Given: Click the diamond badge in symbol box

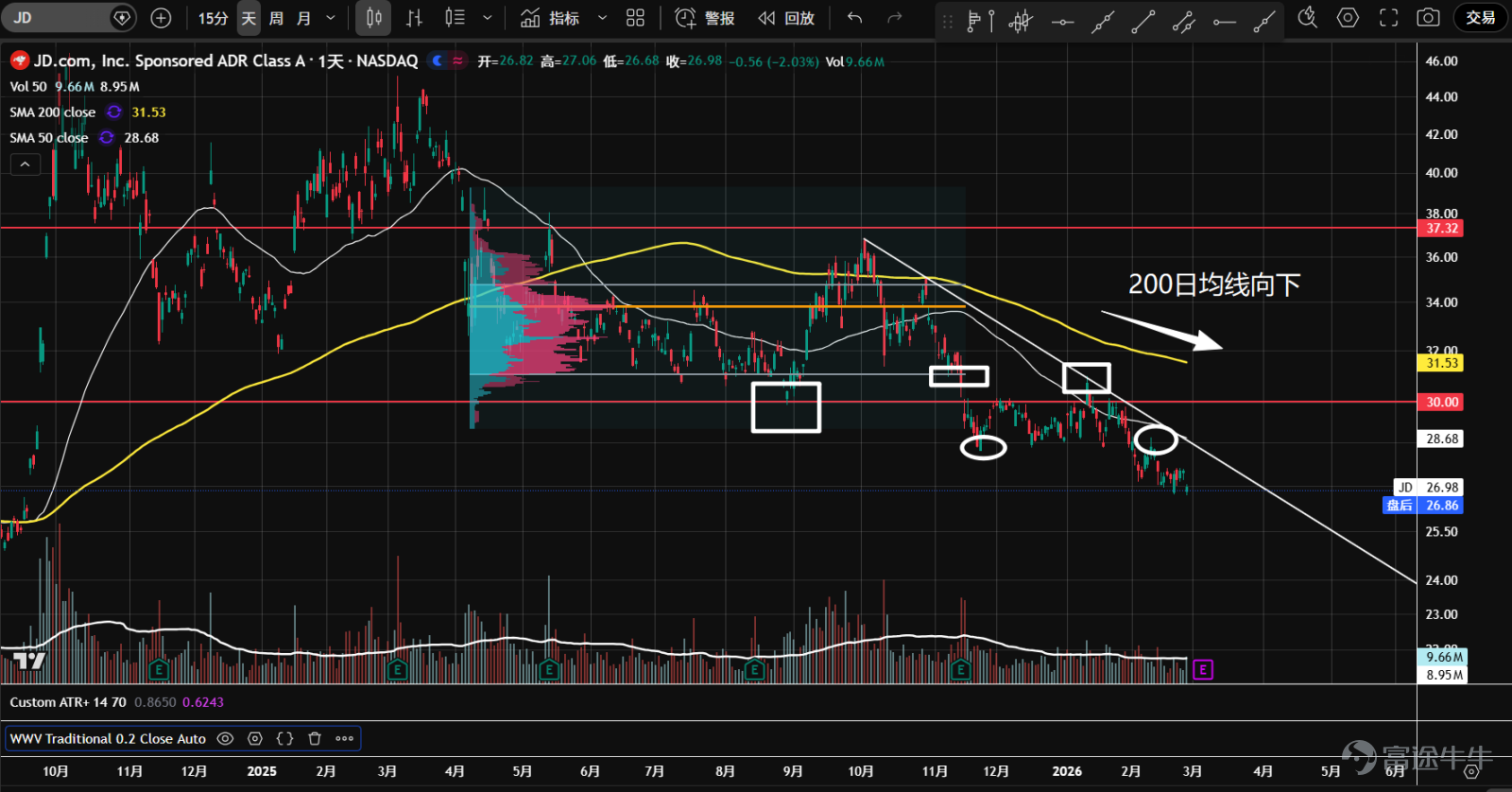Looking at the screenshot, I should click(x=122, y=18).
